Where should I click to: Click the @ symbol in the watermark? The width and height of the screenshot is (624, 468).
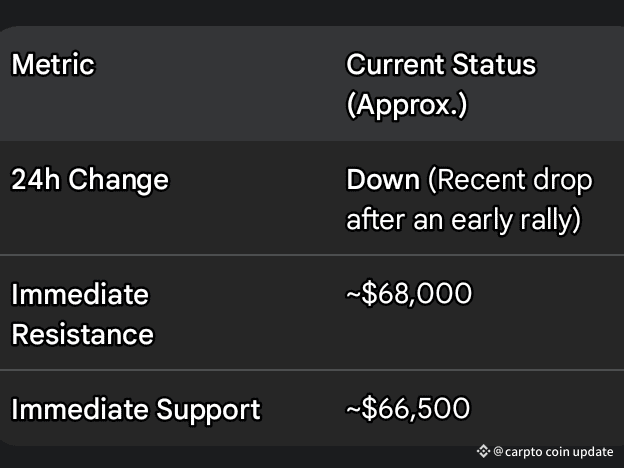point(498,451)
